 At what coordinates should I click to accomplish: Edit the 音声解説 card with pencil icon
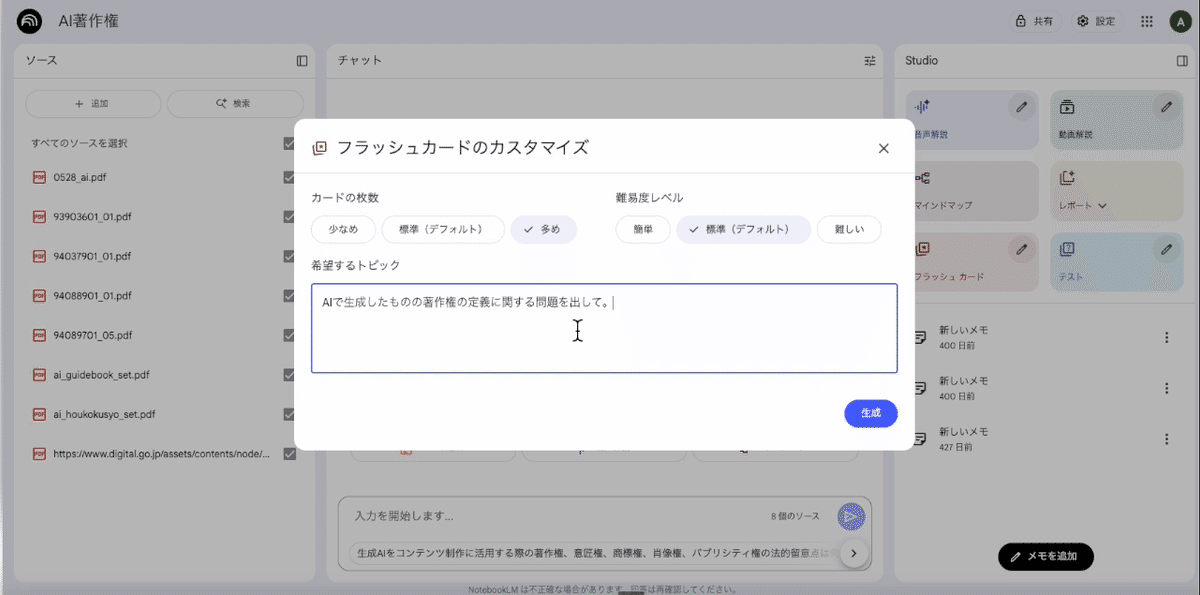[1021, 105]
